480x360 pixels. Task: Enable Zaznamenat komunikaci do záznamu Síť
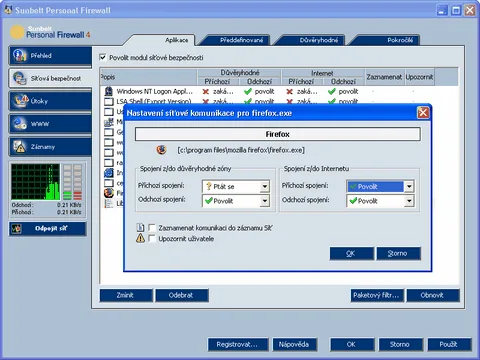point(152,228)
